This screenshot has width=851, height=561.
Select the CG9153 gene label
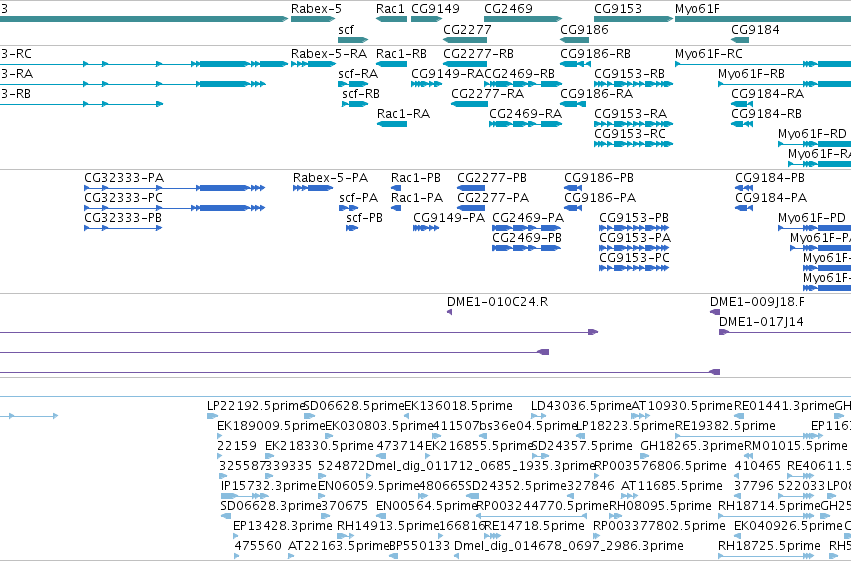(x=618, y=9)
